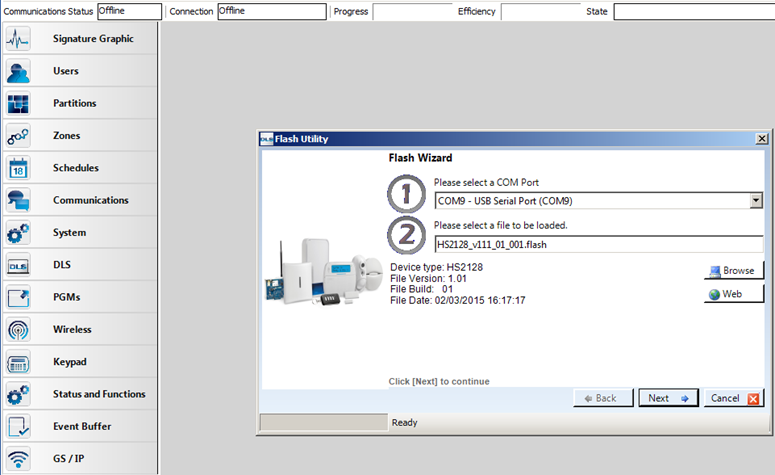Open the System menu item
The width and height of the screenshot is (775, 475).
click(x=69, y=233)
